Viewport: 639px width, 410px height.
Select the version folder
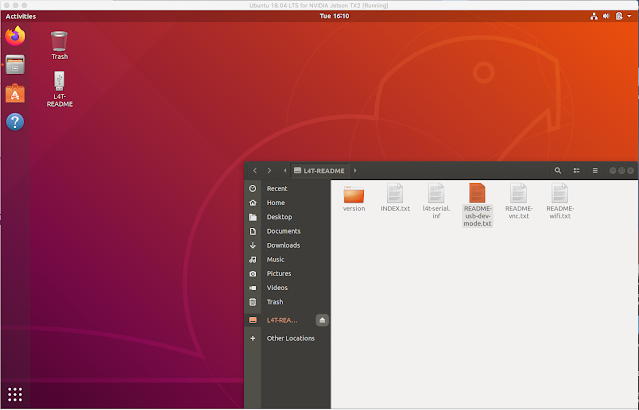pos(354,198)
